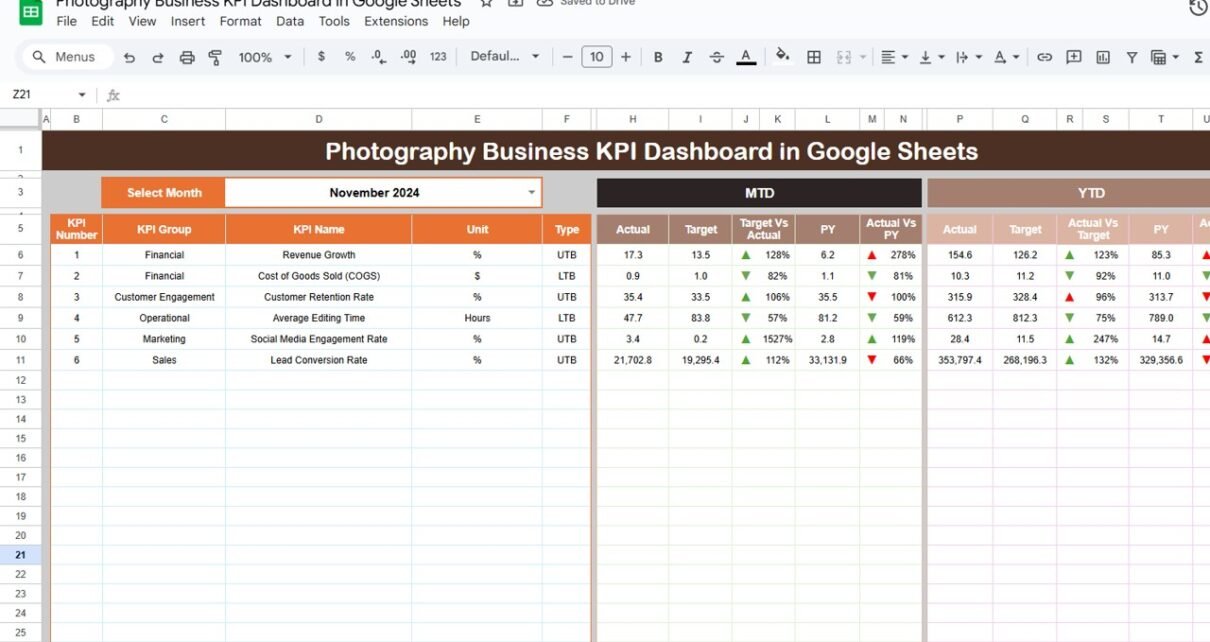Click the Lead Conversion Rate cell
The height and width of the screenshot is (642, 1210).
(319, 360)
